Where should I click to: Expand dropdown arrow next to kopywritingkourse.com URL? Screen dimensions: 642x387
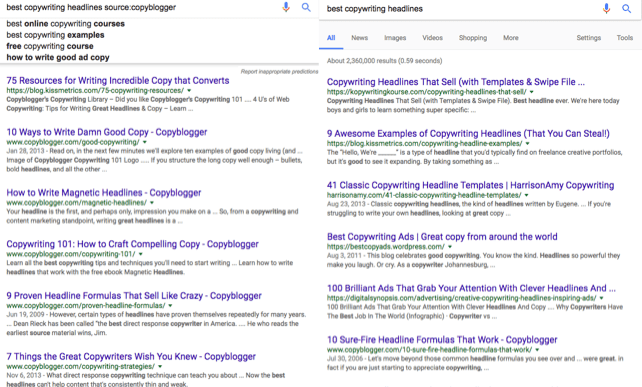pyautogui.click(x=531, y=92)
